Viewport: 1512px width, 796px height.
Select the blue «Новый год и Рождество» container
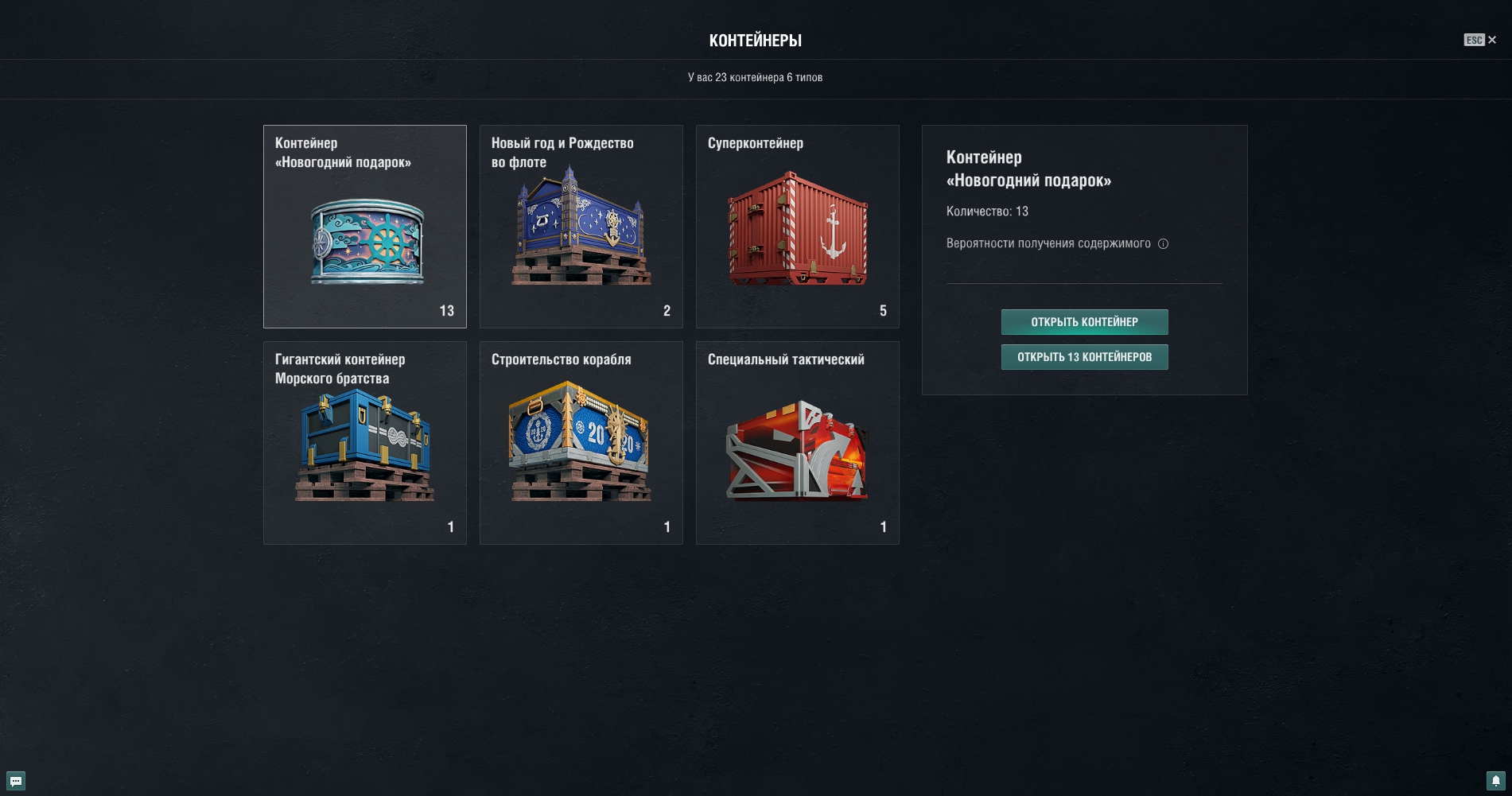coord(581,226)
